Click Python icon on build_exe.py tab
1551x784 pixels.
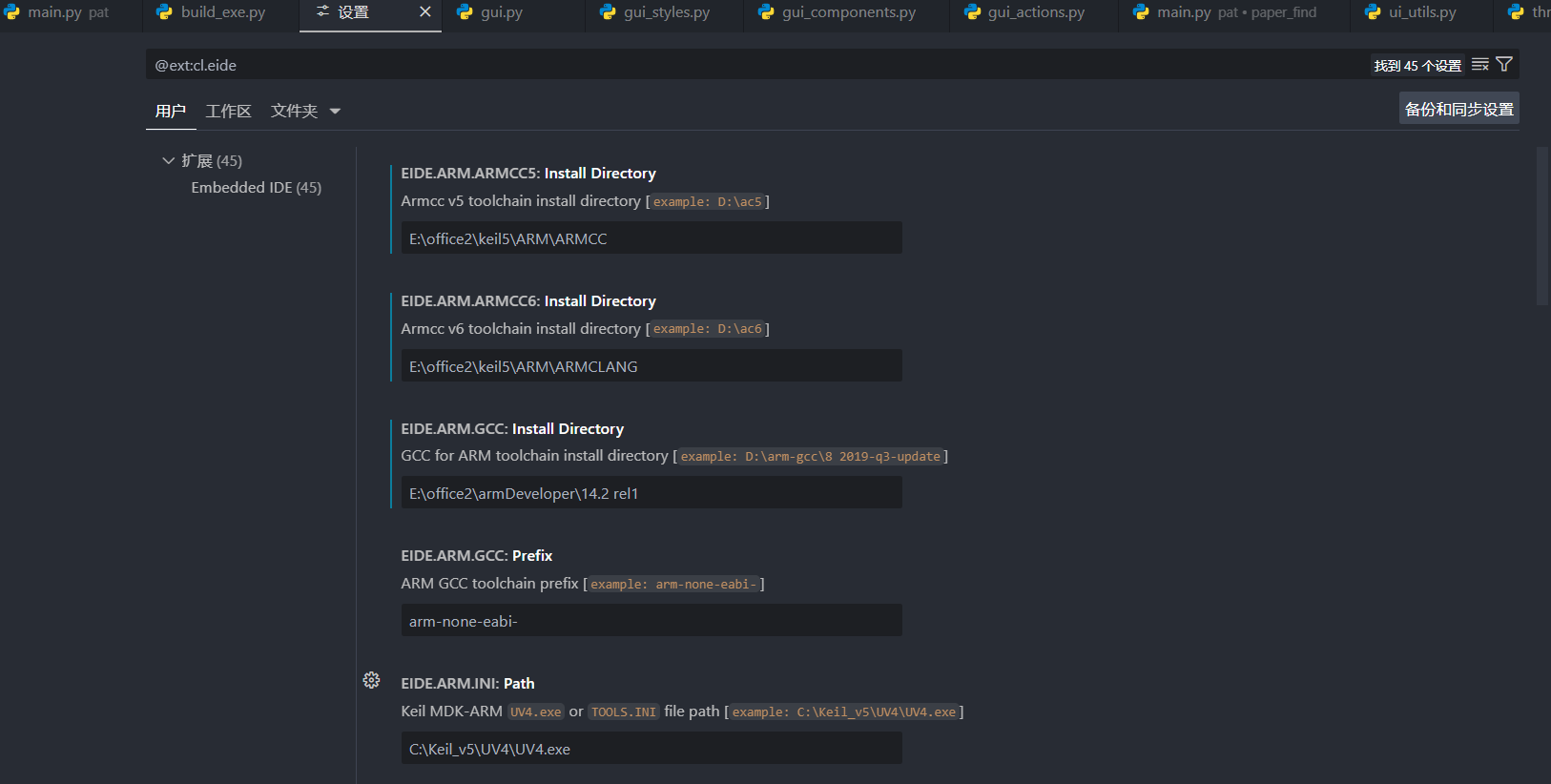(164, 12)
